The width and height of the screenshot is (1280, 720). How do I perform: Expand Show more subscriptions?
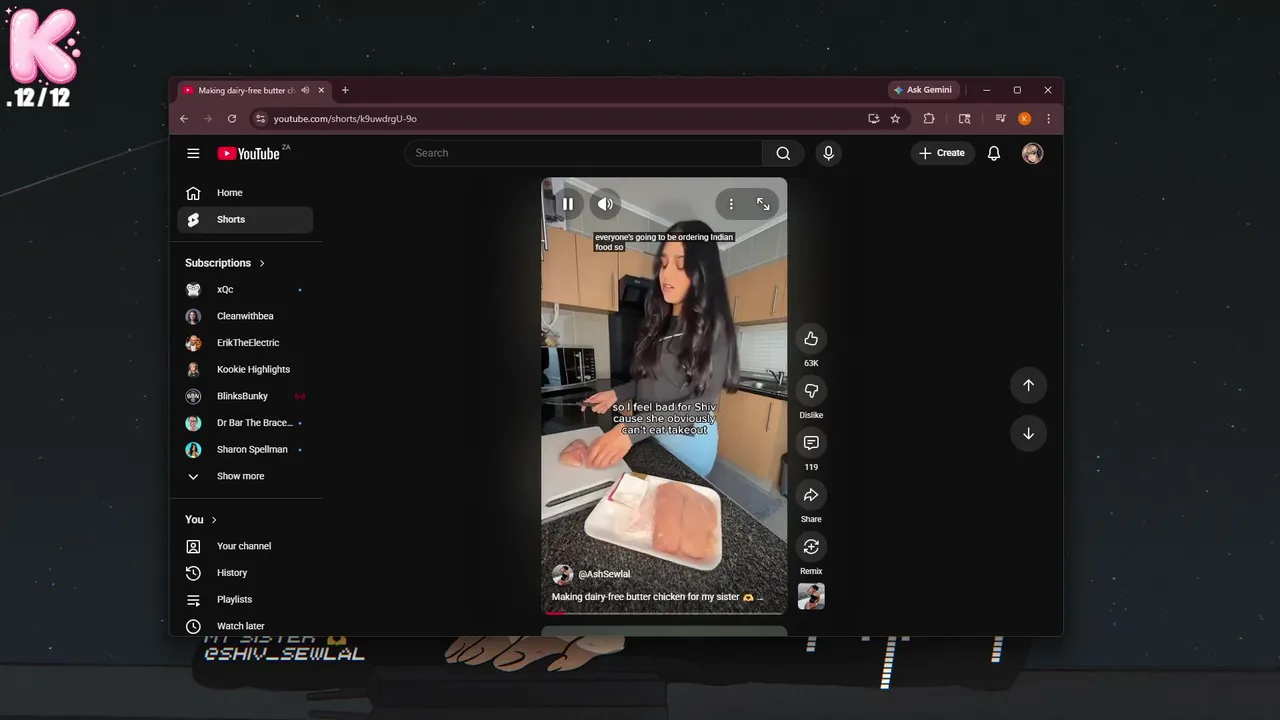pos(245,476)
